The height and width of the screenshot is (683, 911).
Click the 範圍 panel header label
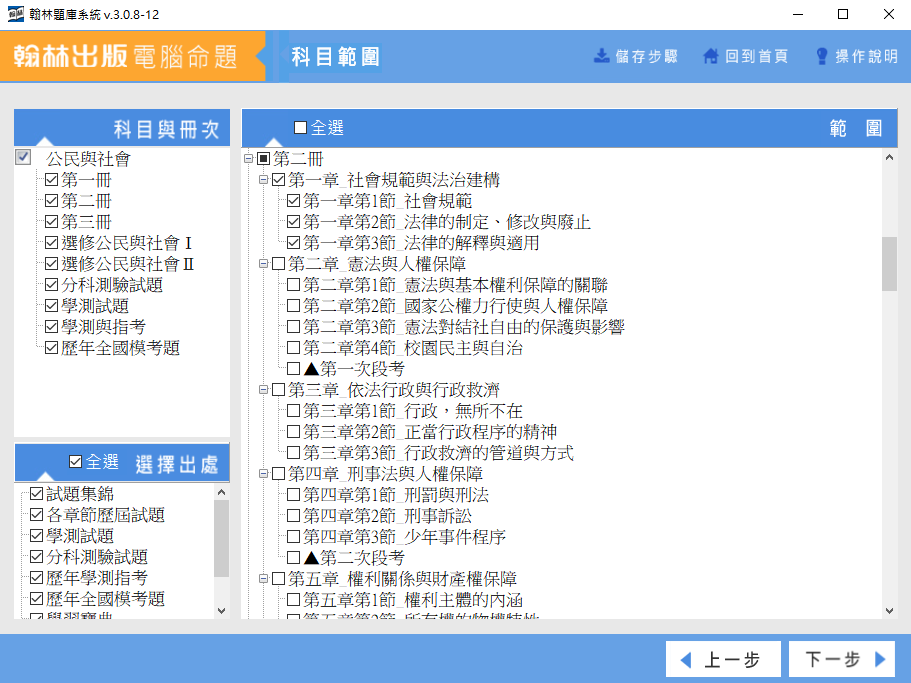point(856,128)
